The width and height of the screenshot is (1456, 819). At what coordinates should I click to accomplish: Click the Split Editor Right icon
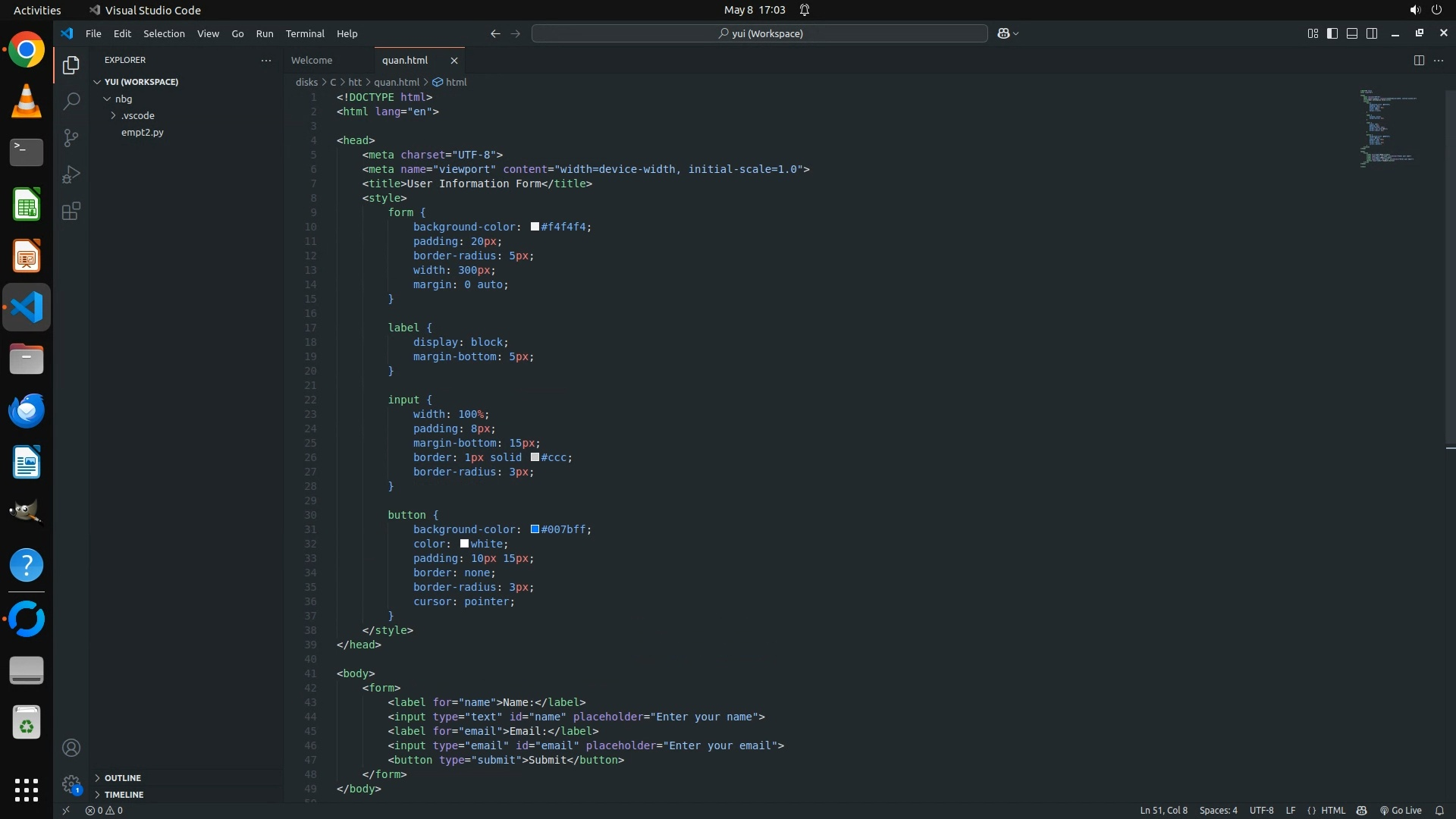pos(1418,60)
